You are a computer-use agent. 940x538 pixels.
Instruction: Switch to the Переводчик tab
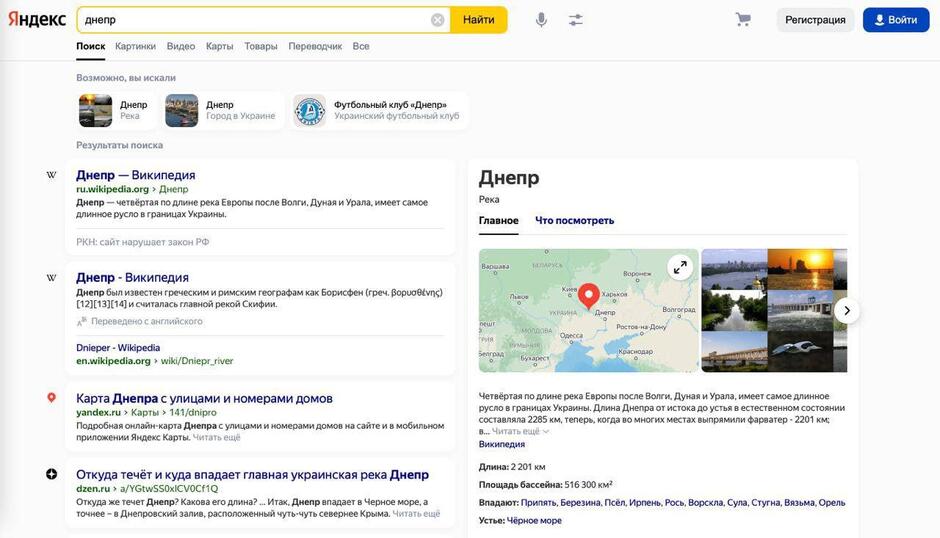click(315, 46)
